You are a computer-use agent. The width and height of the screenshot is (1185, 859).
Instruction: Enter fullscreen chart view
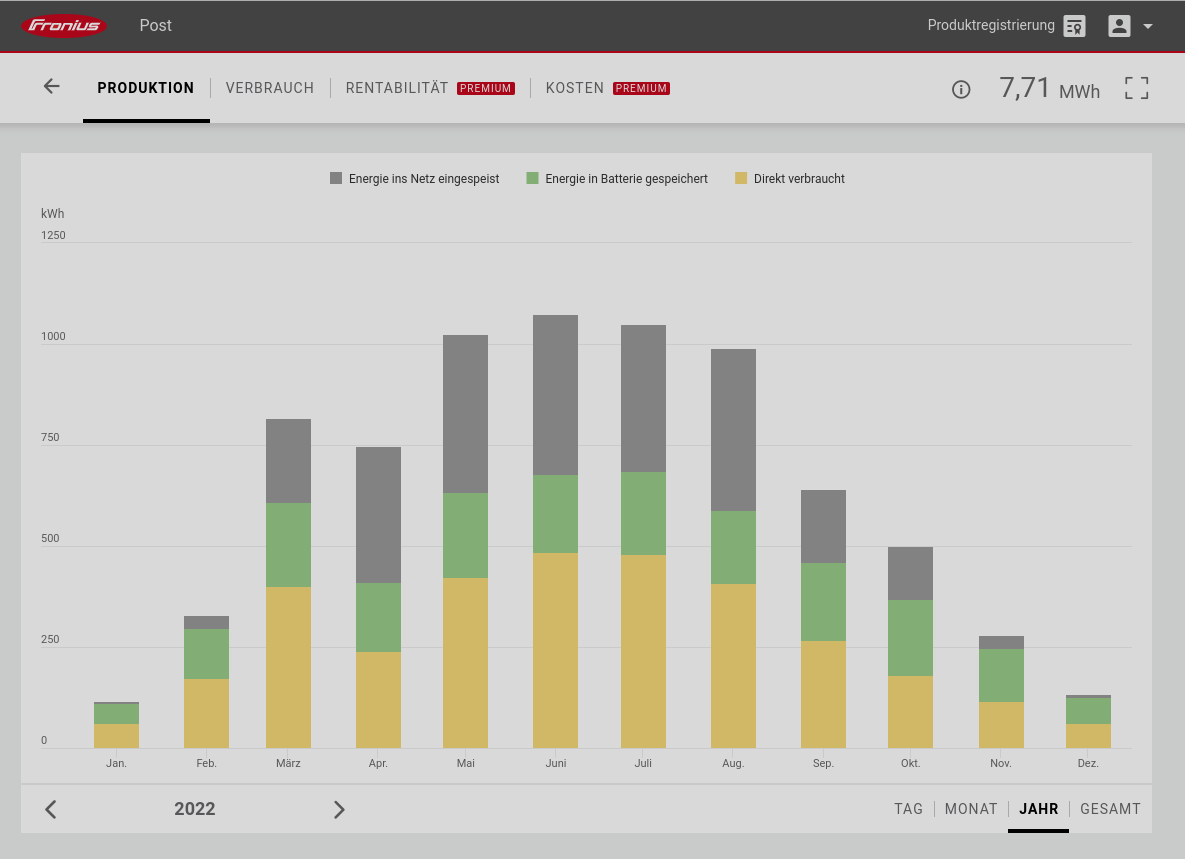tap(1136, 88)
